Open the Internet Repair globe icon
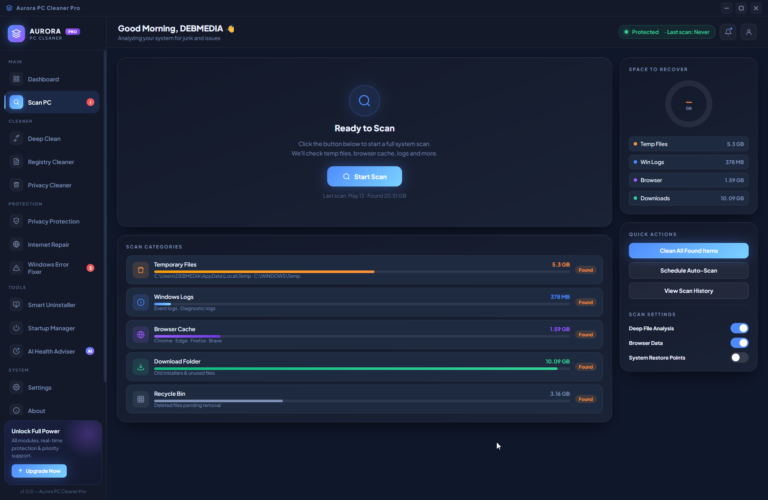The width and height of the screenshot is (768, 500). pos(16,244)
